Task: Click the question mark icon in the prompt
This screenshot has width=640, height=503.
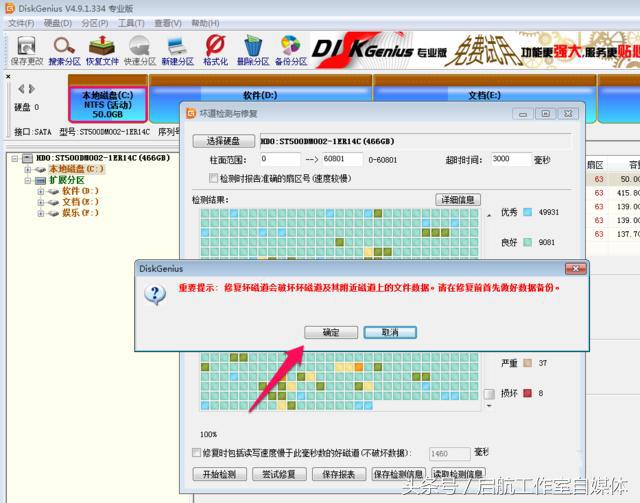Action: pos(155,295)
